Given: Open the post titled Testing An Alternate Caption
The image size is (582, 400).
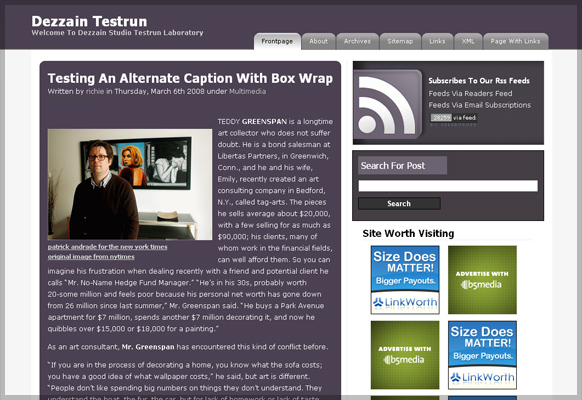Looking at the screenshot, I should (190, 78).
